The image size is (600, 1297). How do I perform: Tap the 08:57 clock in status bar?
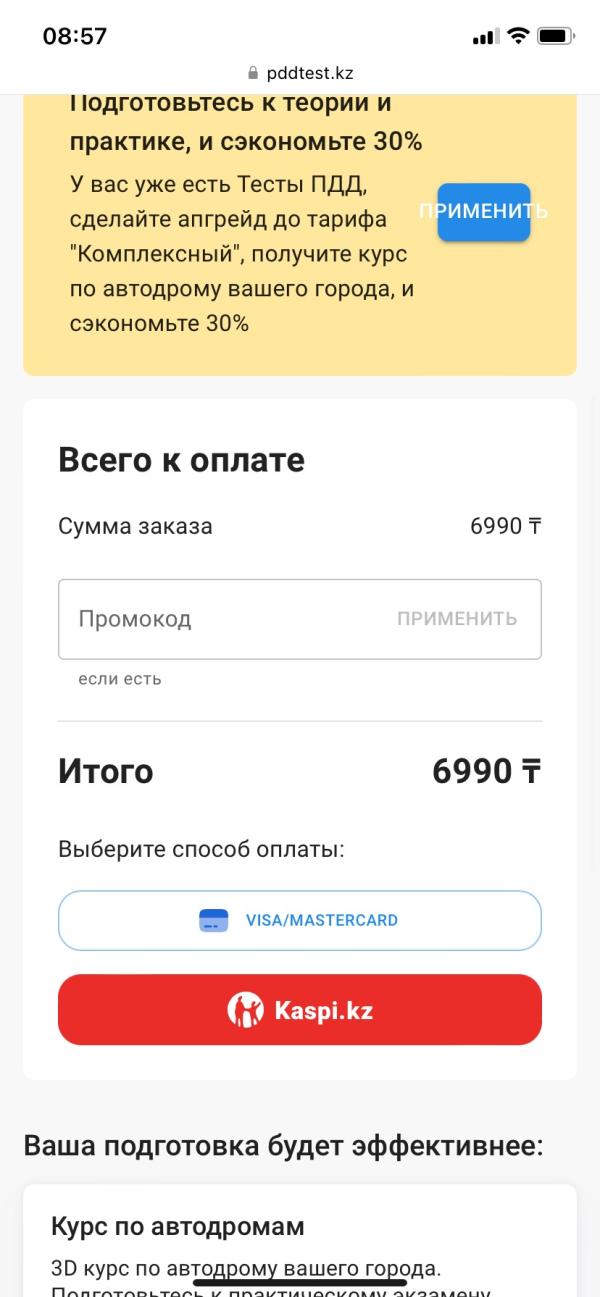point(75,36)
